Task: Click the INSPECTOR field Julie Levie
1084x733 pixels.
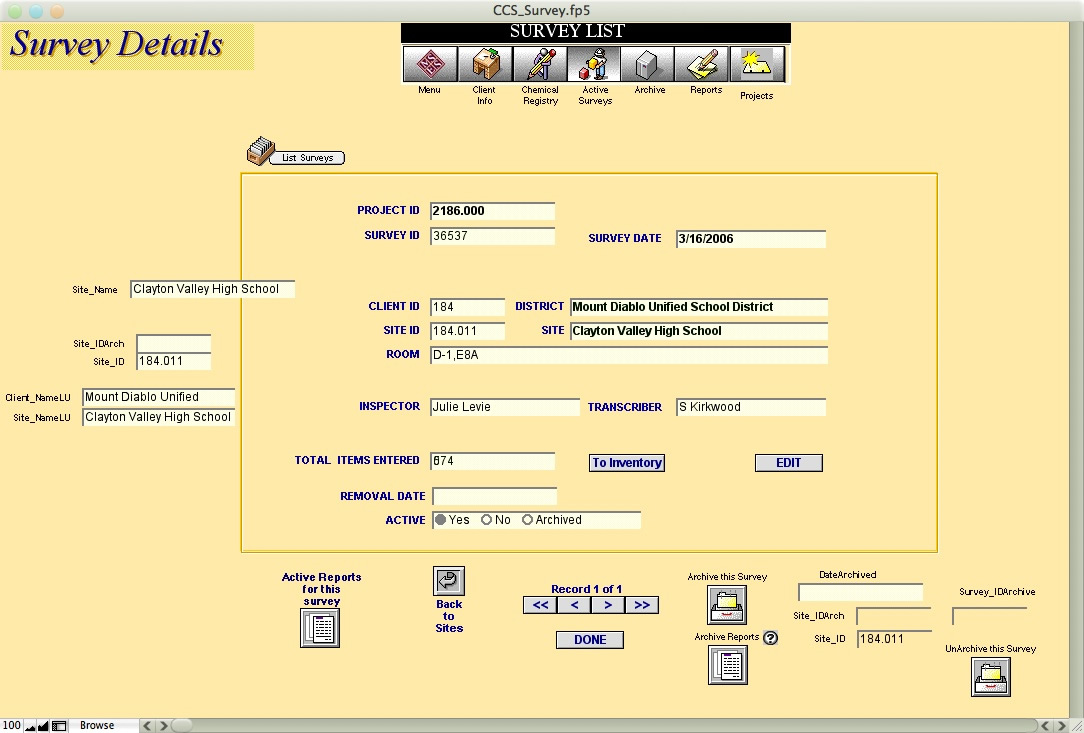Action: point(505,407)
